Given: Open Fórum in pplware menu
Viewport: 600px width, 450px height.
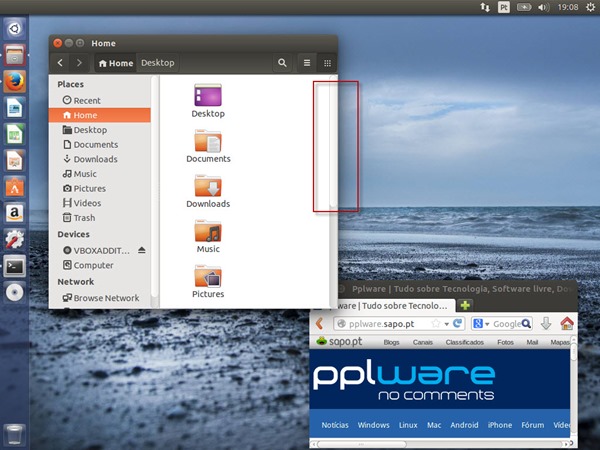Looking at the screenshot, I should (533, 425).
